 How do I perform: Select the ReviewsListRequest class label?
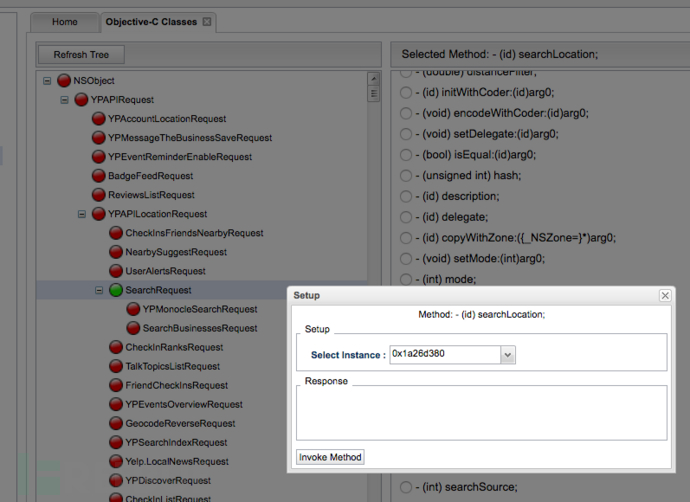pyautogui.click(x=151, y=194)
